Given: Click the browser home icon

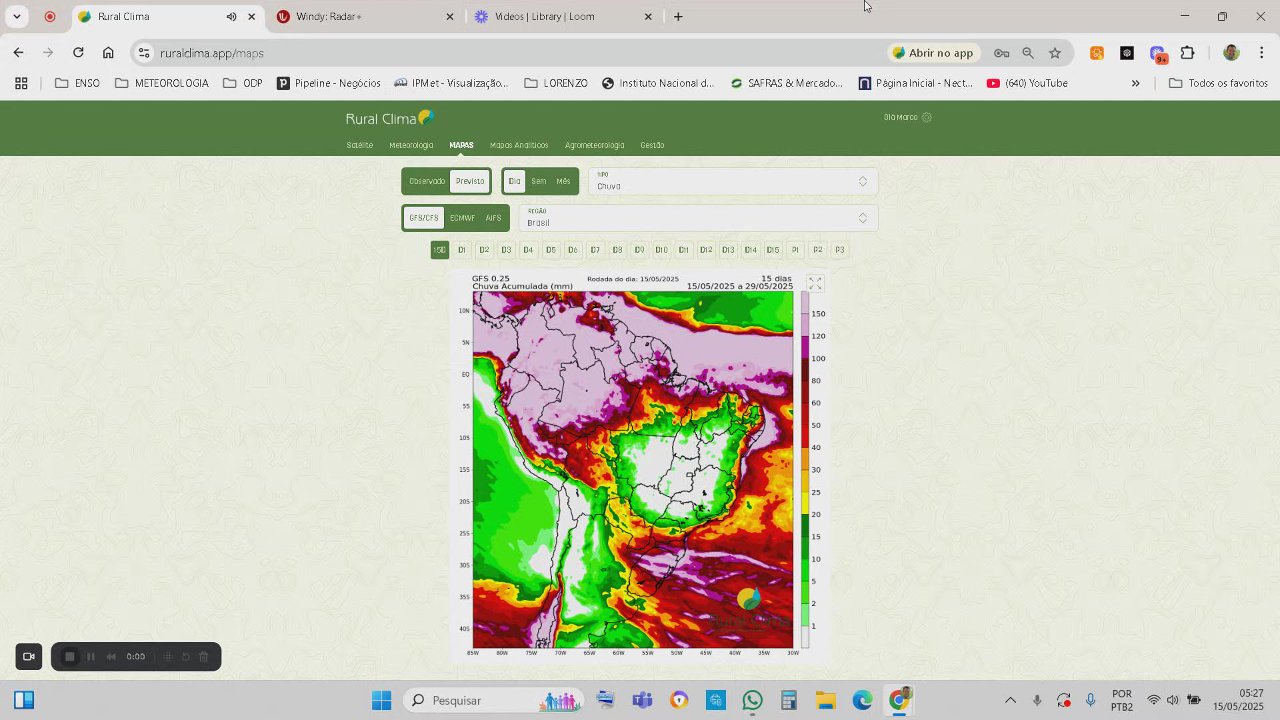Looking at the screenshot, I should tap(108, 53).
